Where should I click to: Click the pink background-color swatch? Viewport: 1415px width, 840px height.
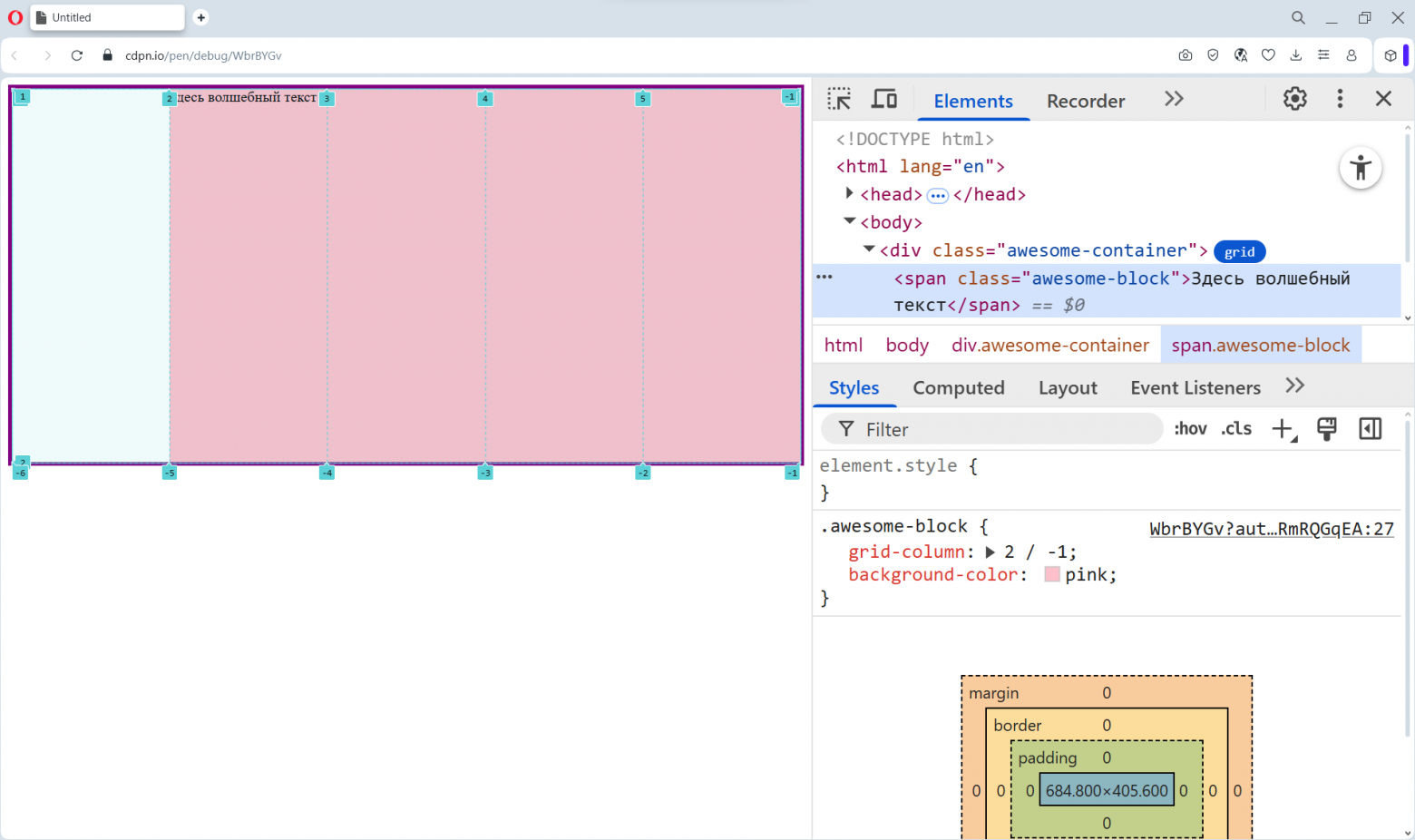click(1051, 574)
